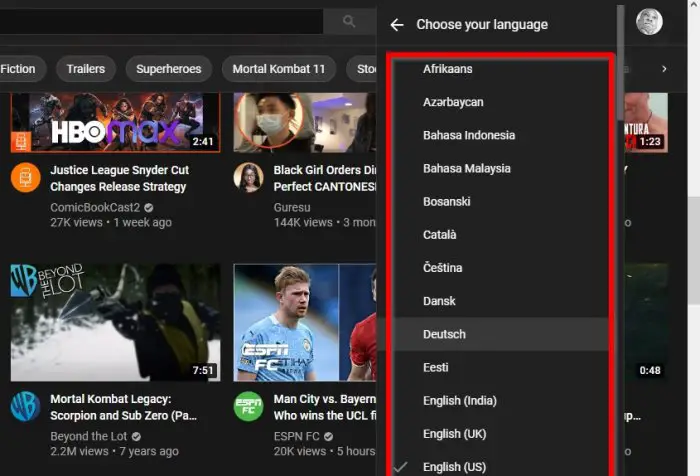This screenshot has width=700, height=476.
Task: Open Beyond the Lot channel avatar
Action: pos(26,406)
